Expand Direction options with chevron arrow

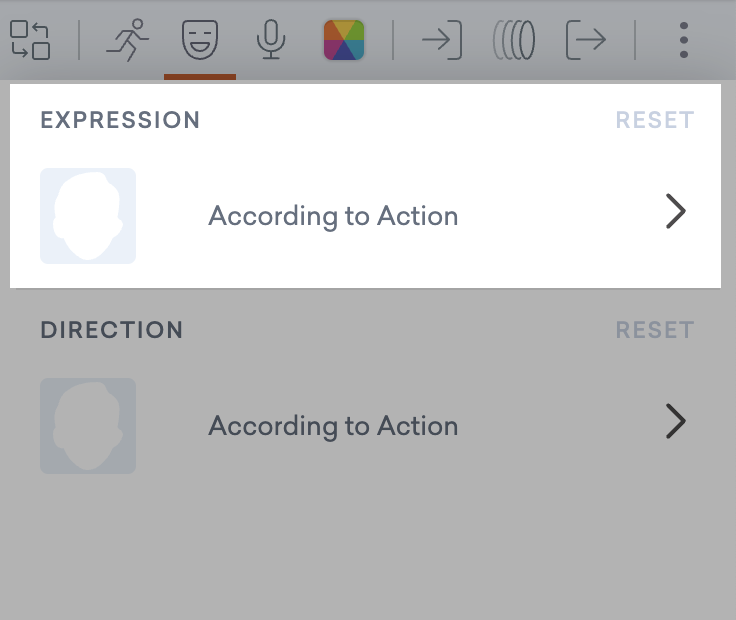tap(676, 423)
